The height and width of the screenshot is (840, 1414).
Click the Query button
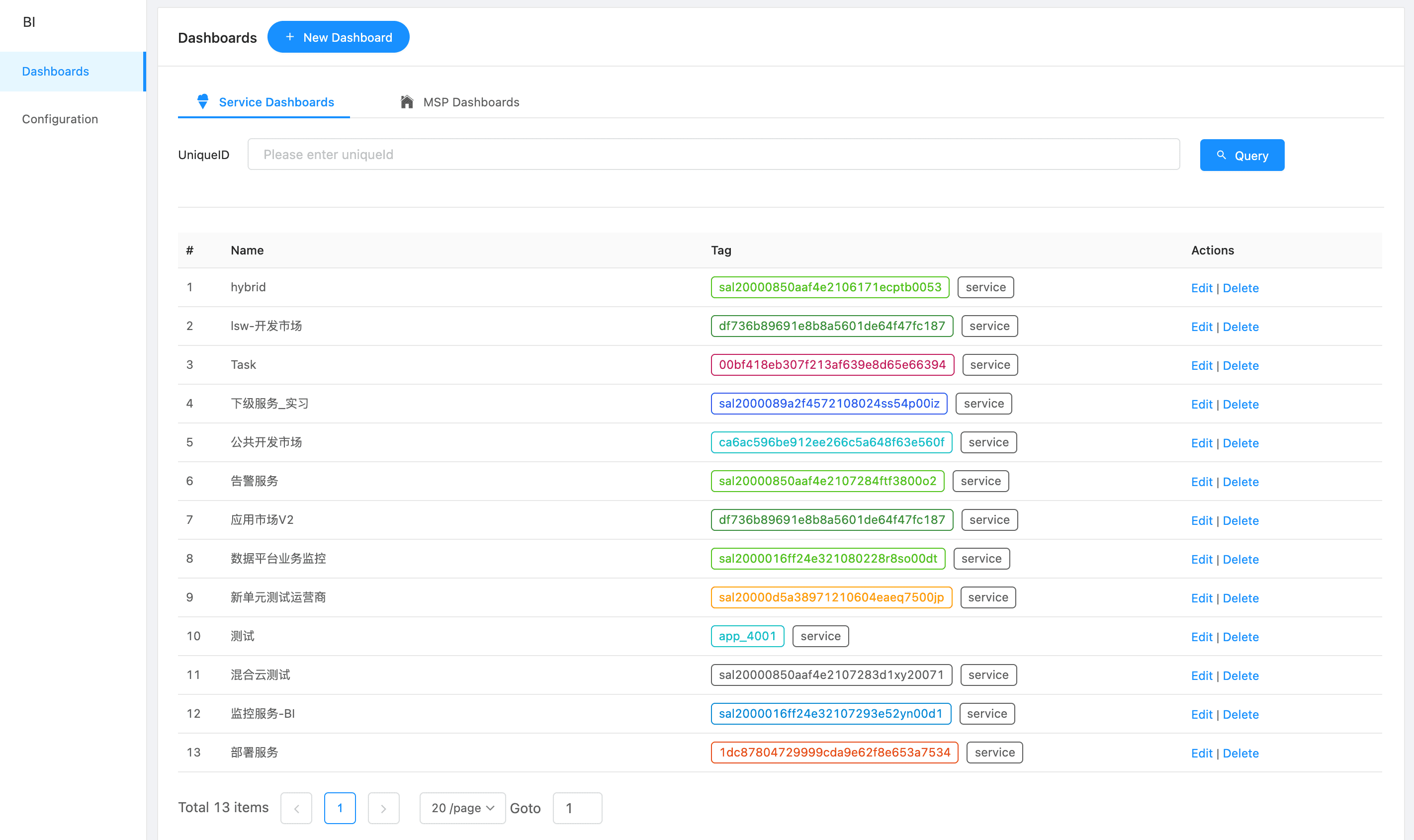tap(1242, 155)
